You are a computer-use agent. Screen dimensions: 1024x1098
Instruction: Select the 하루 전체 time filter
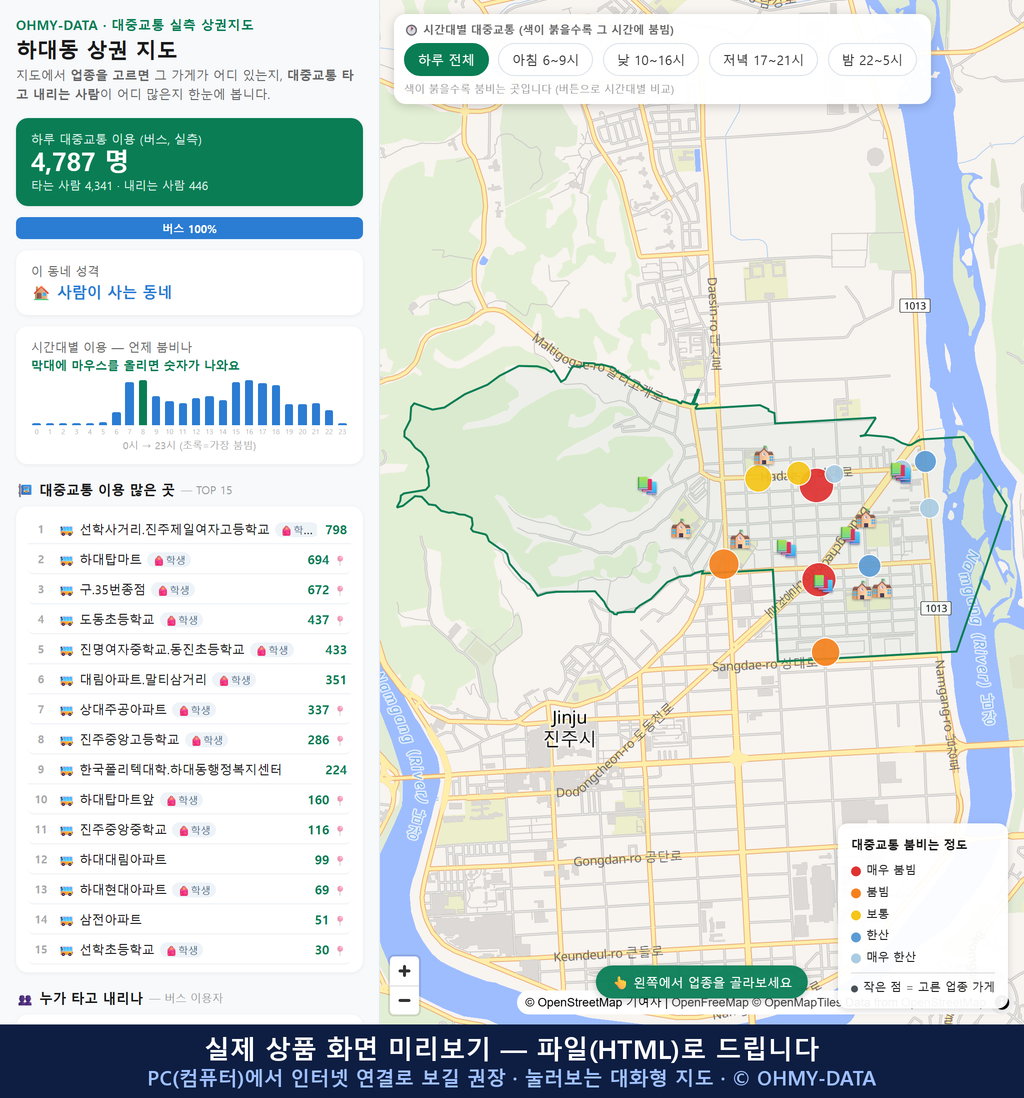446,60
